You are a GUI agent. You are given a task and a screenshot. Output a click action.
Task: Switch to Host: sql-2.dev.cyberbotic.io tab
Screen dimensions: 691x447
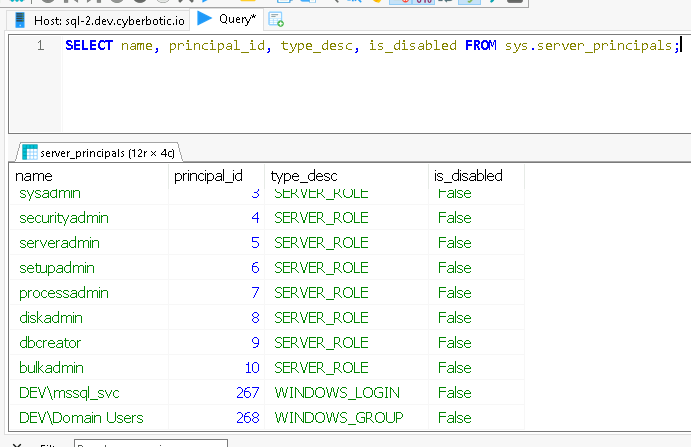[95, 19]
